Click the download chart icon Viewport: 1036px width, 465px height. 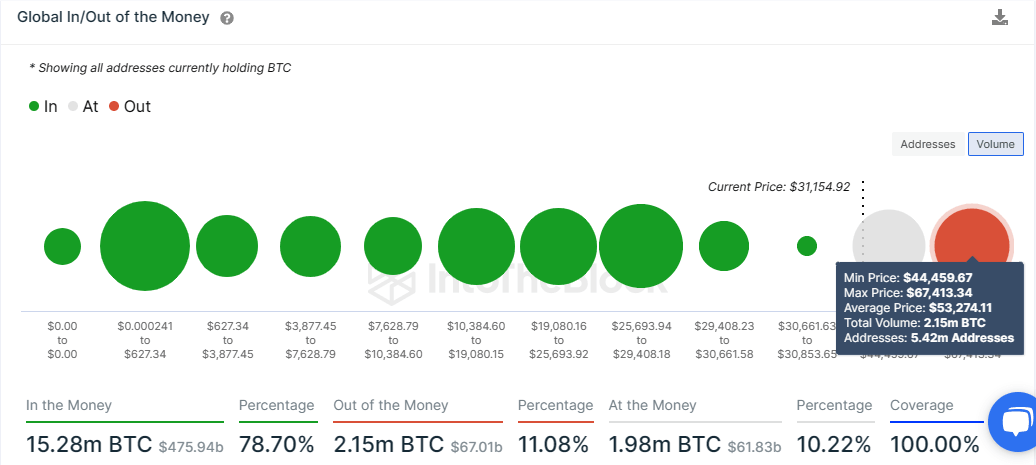click(x=999, y=18)
